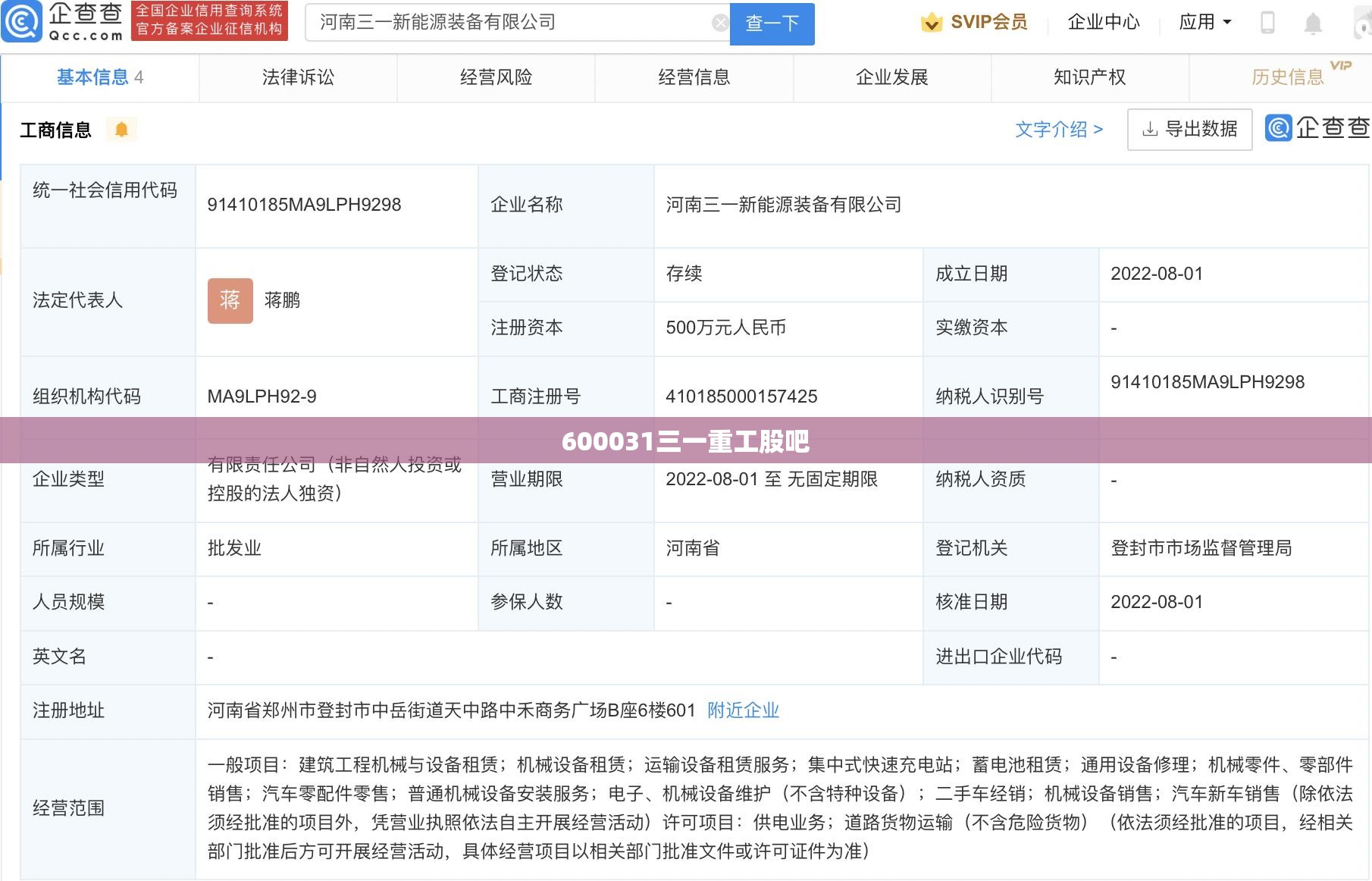The width and height of the screenshot is (1372, 881).
Task: Open 企业中心 link
Action: 1104,23
